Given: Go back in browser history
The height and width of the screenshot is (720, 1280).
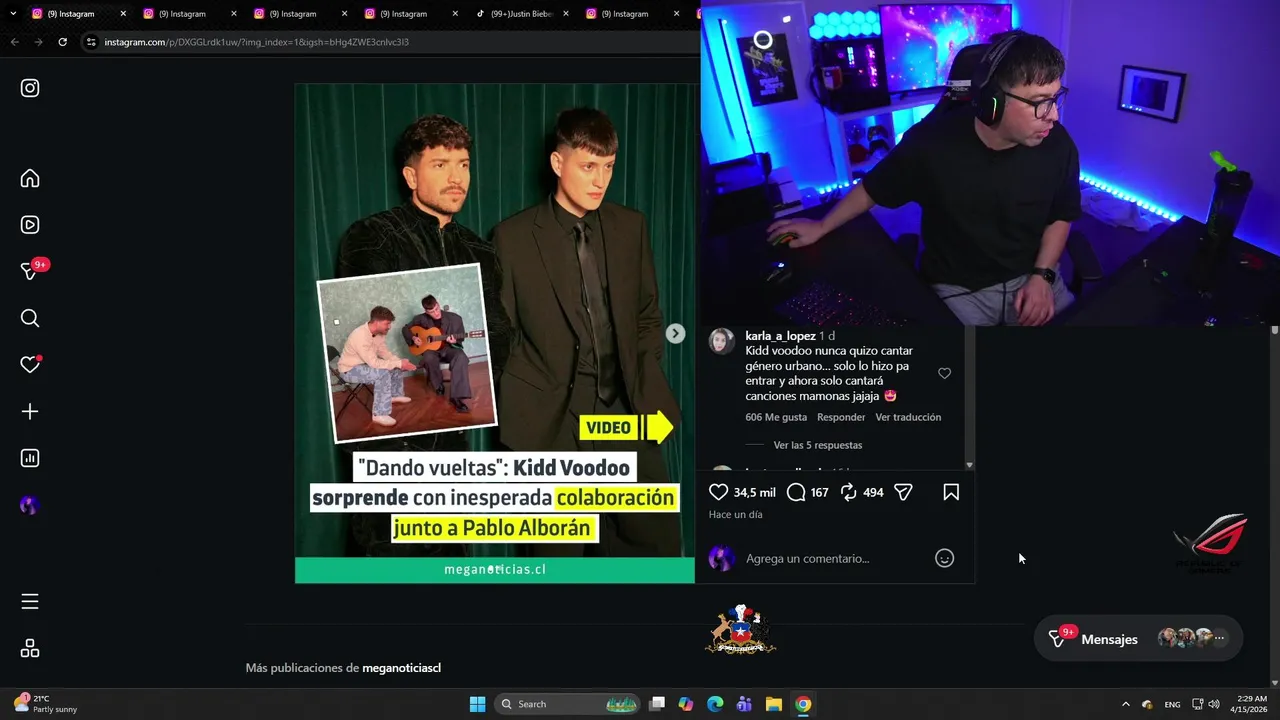Looking at the screenshot, I should pyautogui.click(x=14, y=42).
